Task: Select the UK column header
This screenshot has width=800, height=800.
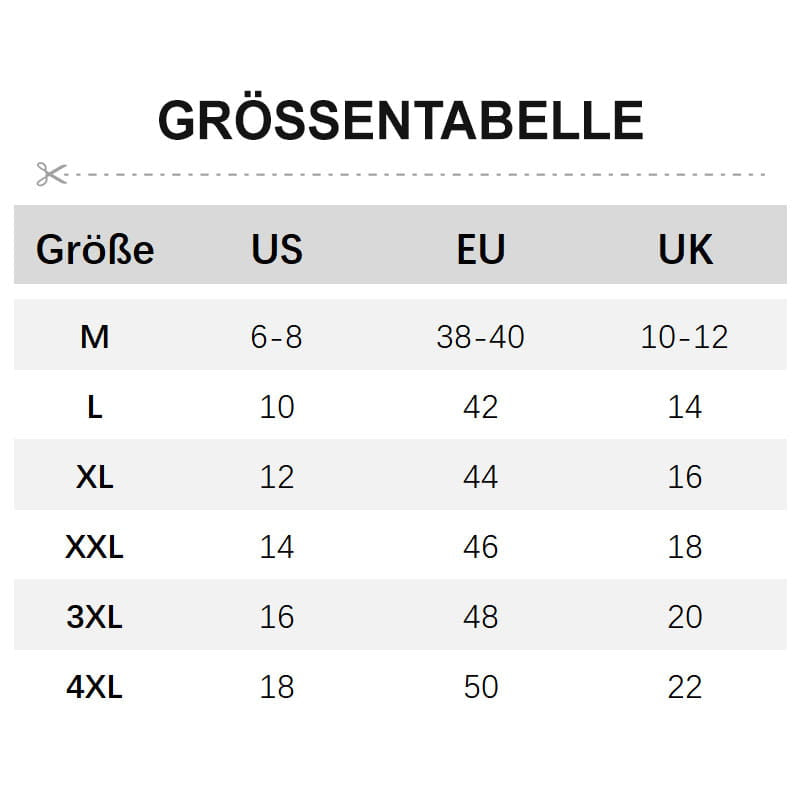Action: point(685,249)
